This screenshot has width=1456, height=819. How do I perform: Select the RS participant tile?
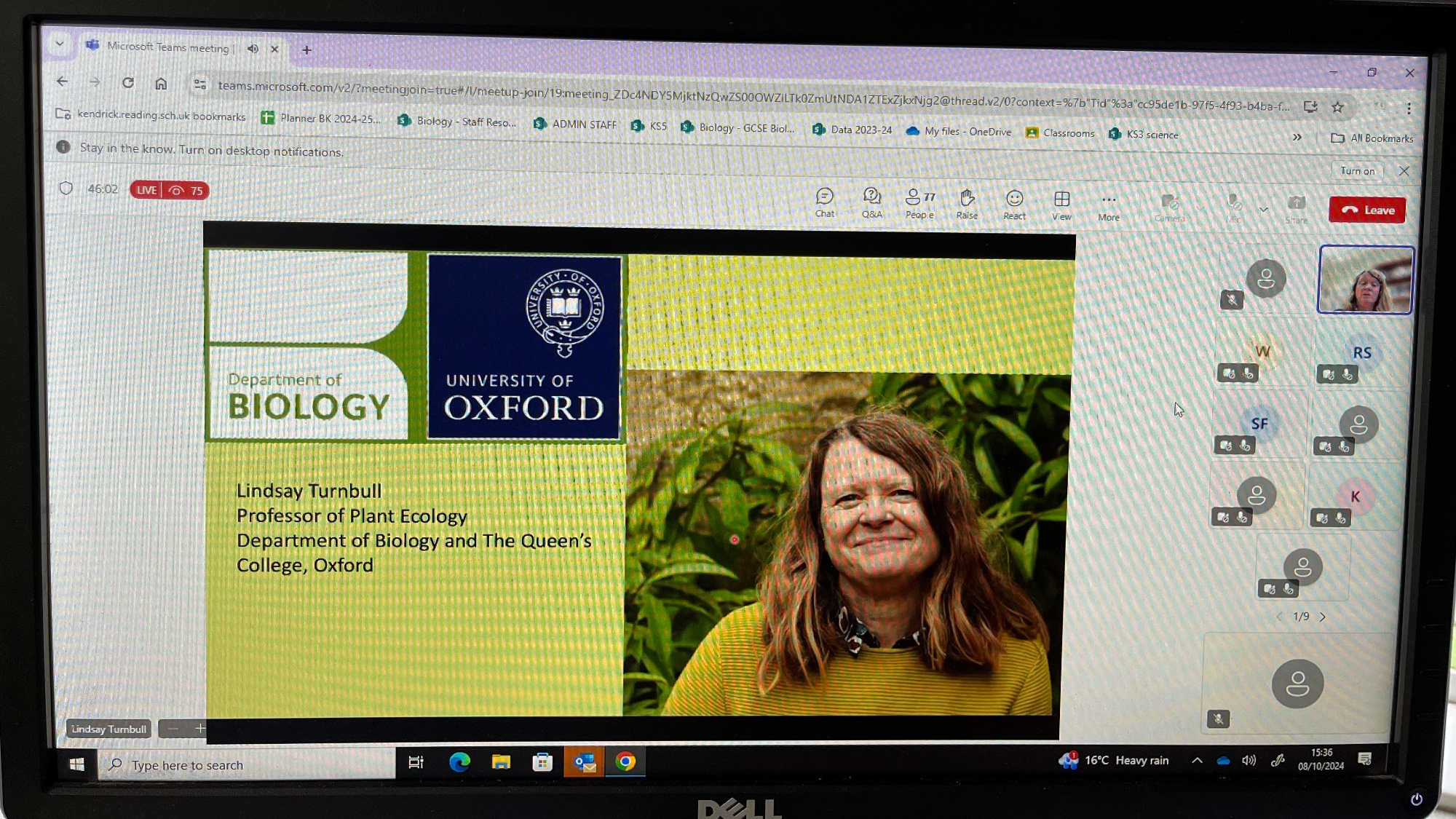[1362, 353]
